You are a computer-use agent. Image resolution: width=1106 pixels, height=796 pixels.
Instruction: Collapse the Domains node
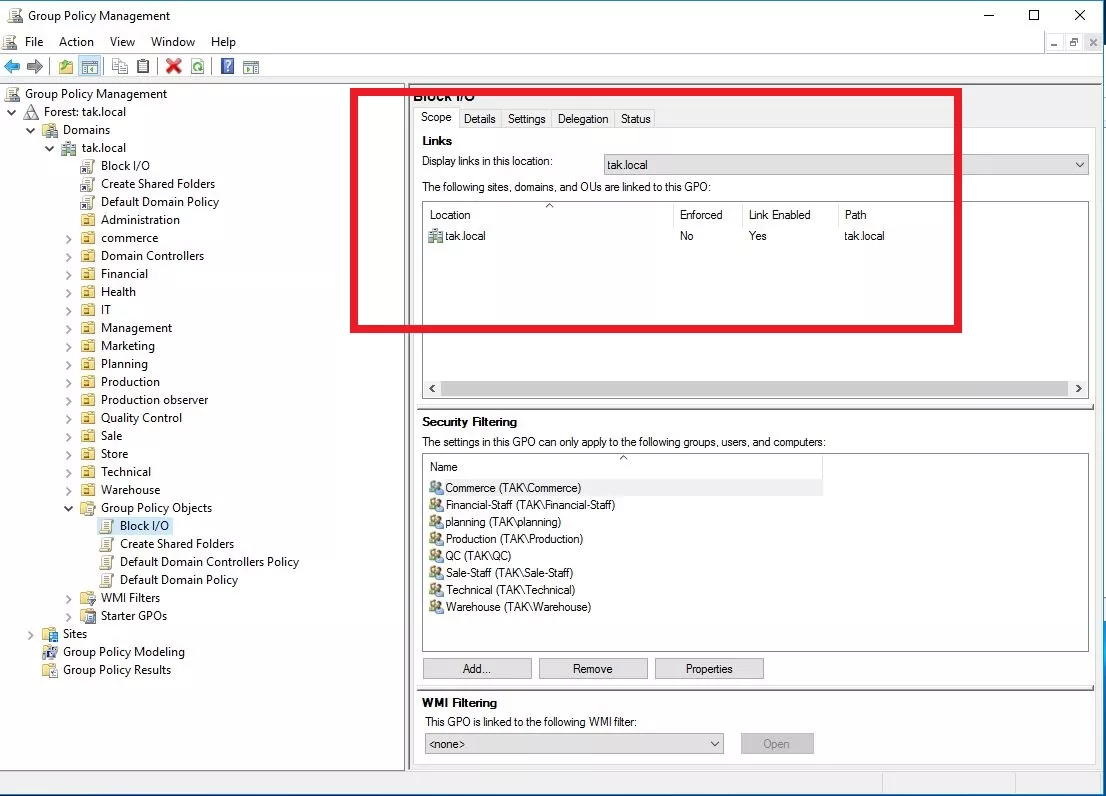click(x=30, y=130)
